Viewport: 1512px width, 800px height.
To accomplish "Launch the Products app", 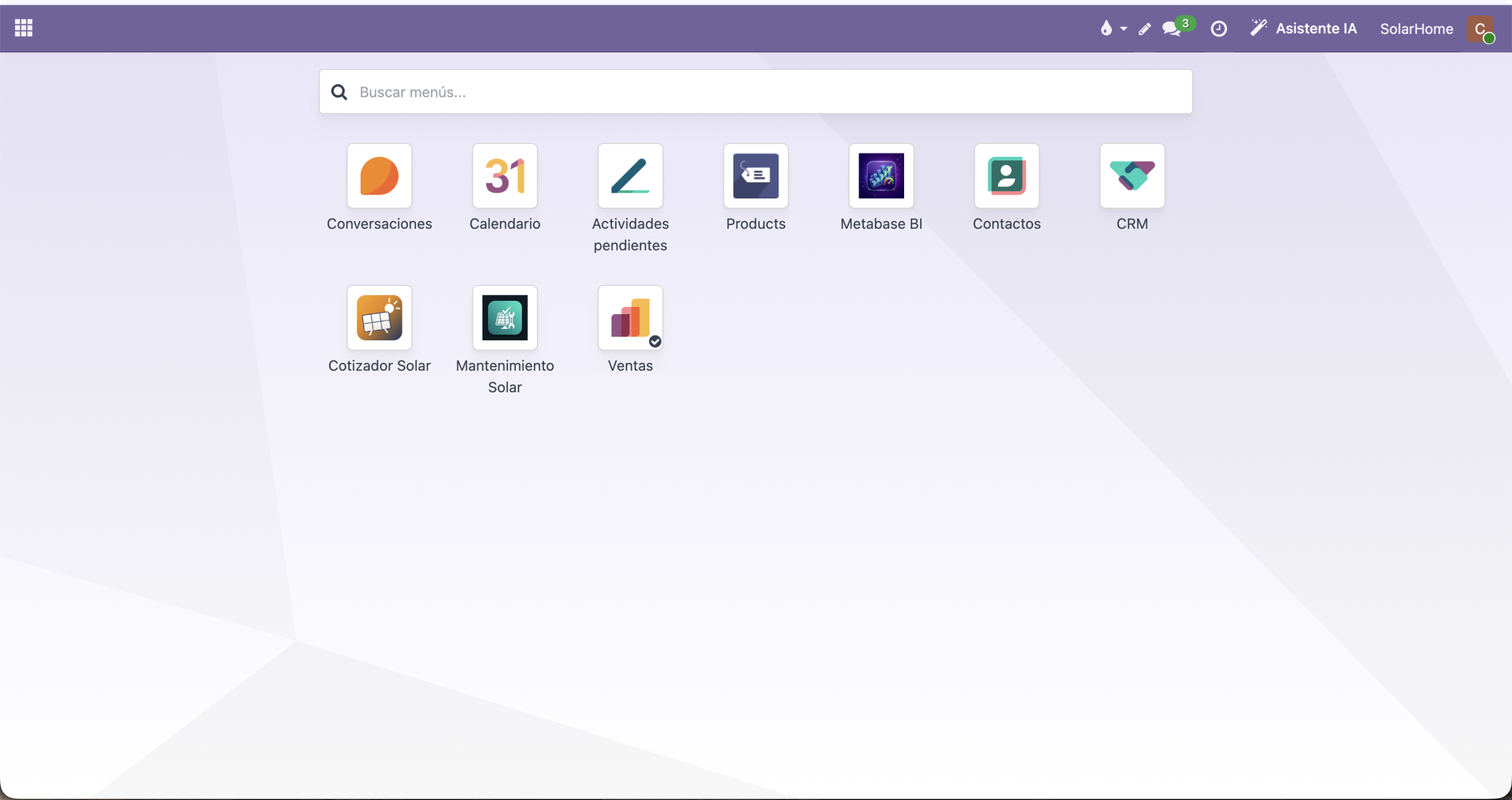I will (756, 176).
